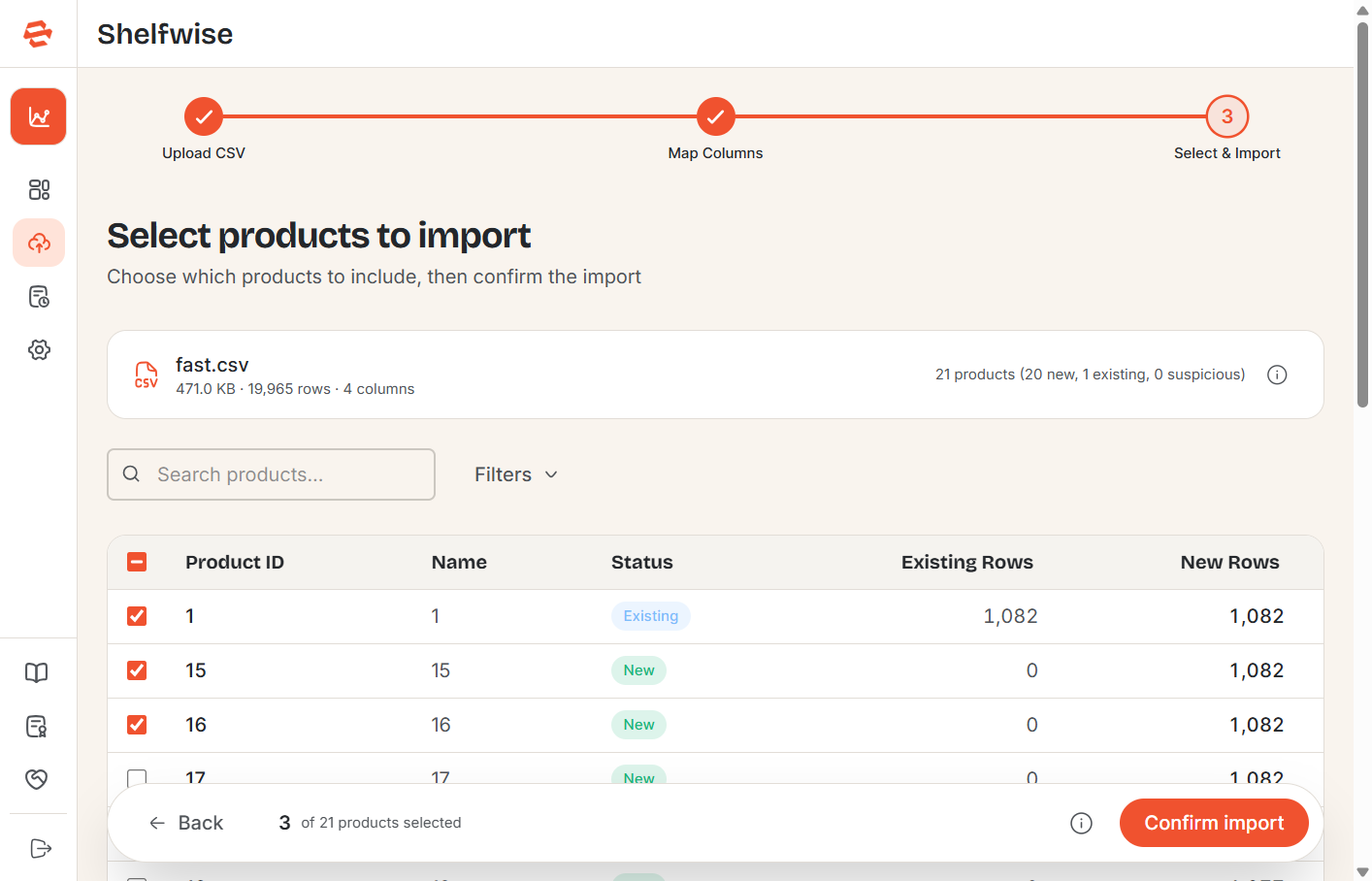Click the Map Columns step label
Screen dimensions: 1372x881
click(x=715, y=153)
